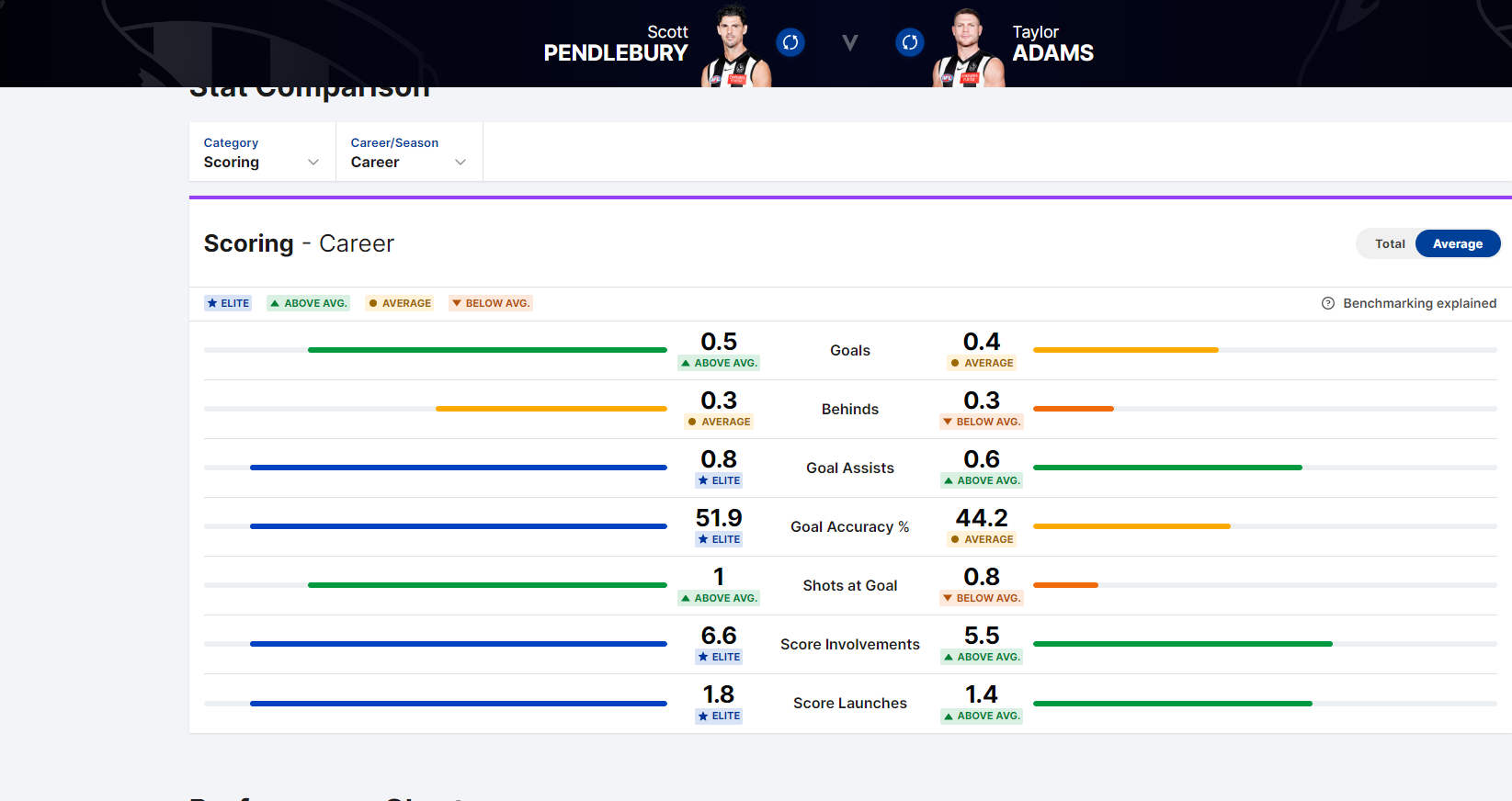The image size is (1512, 801).
Task: Click the Goals stat label
Action: pos(850,350)
